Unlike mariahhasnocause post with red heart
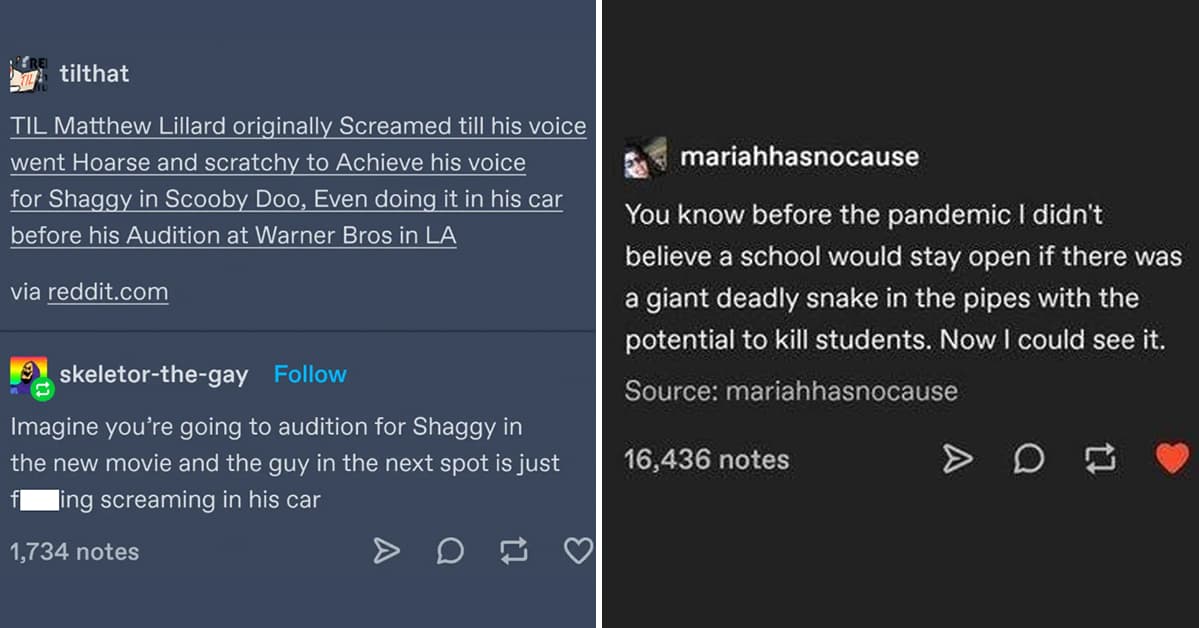Viewport: 1199px width, 628px height. pos(1170,459)
